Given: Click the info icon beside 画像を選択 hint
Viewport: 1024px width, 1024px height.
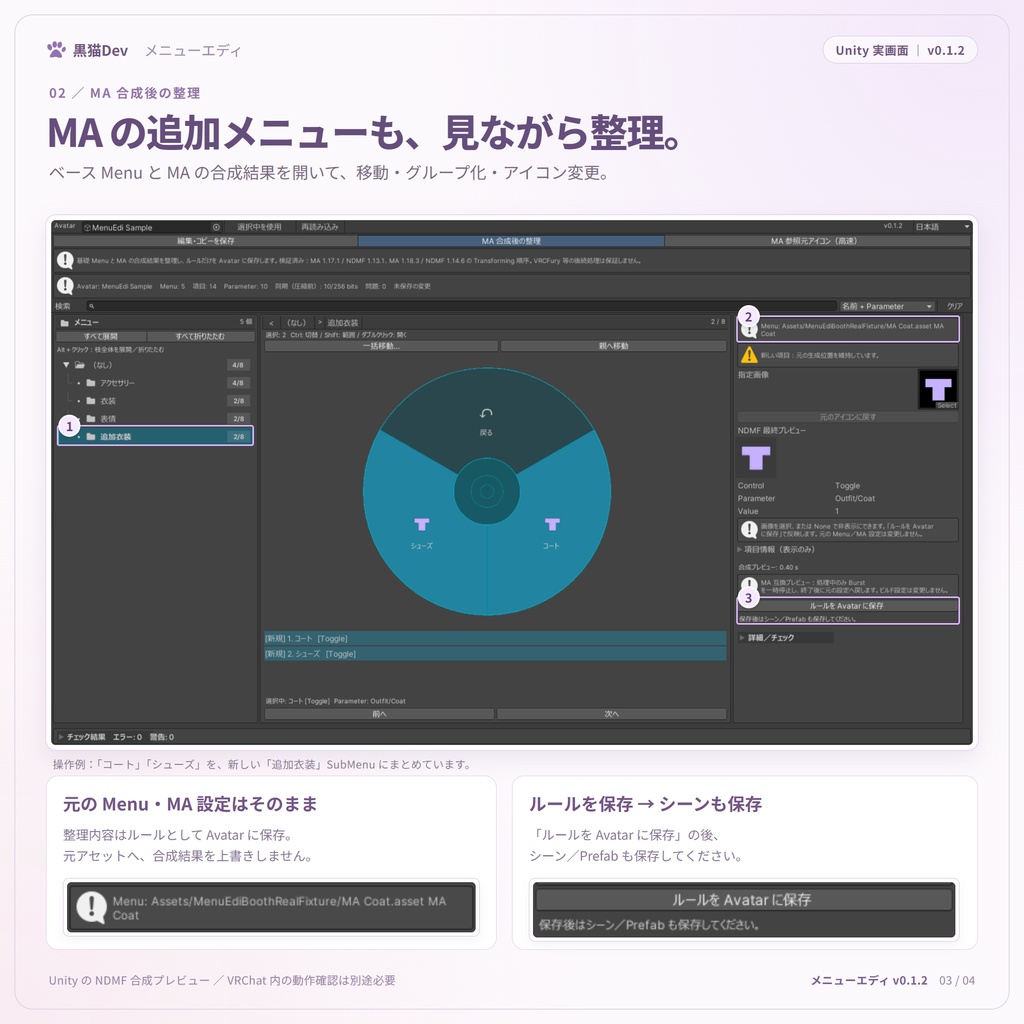Looking at the screenshot, I should 749,530.
